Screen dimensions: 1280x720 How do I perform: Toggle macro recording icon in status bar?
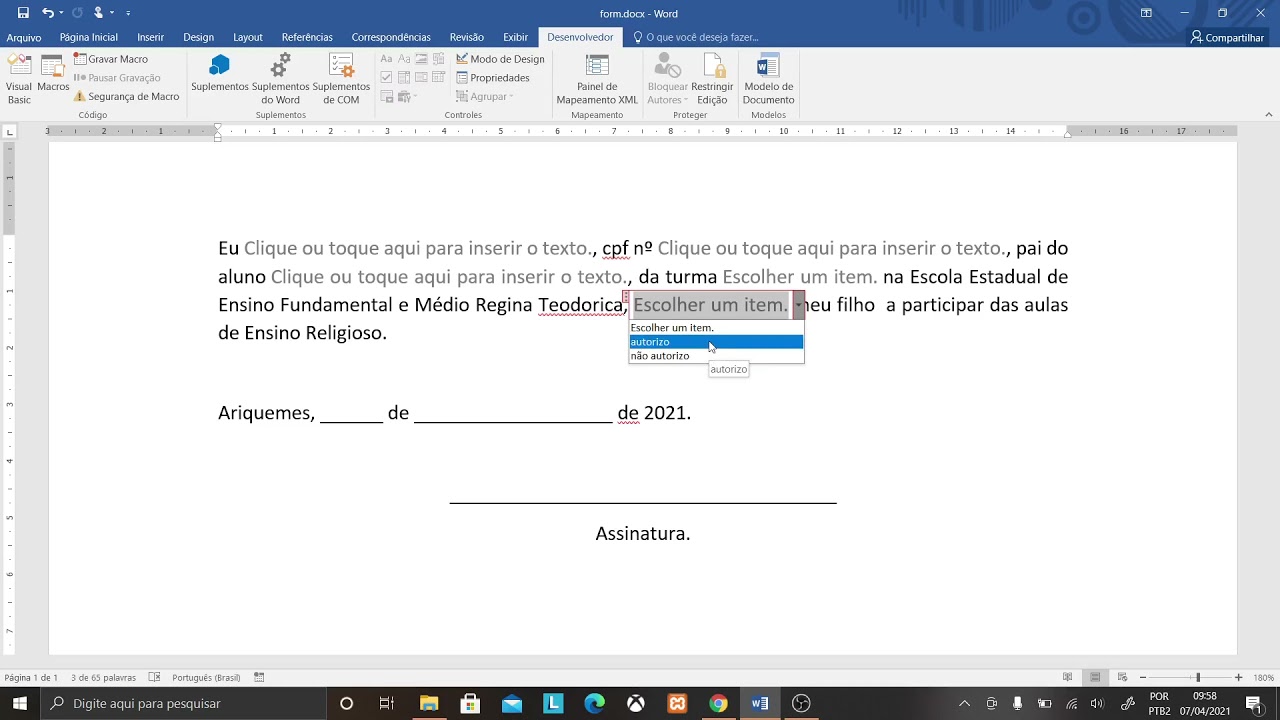coord(259,677)
